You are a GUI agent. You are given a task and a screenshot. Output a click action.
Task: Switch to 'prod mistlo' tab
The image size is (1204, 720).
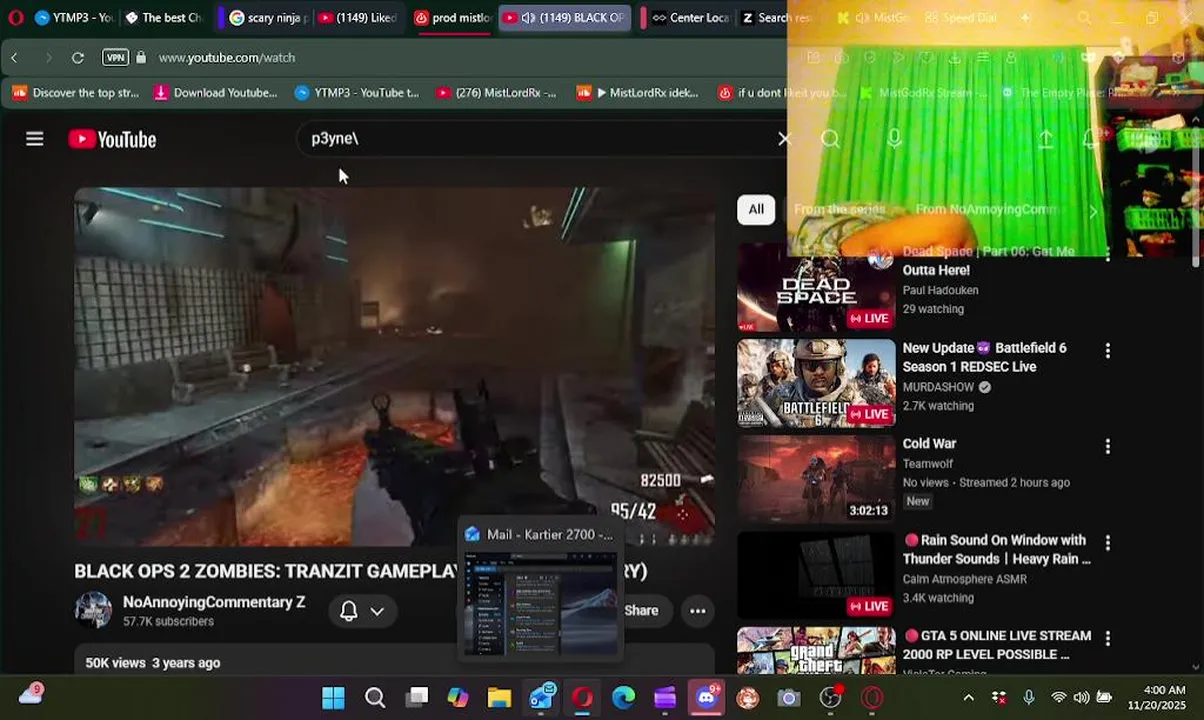(452, 18)
